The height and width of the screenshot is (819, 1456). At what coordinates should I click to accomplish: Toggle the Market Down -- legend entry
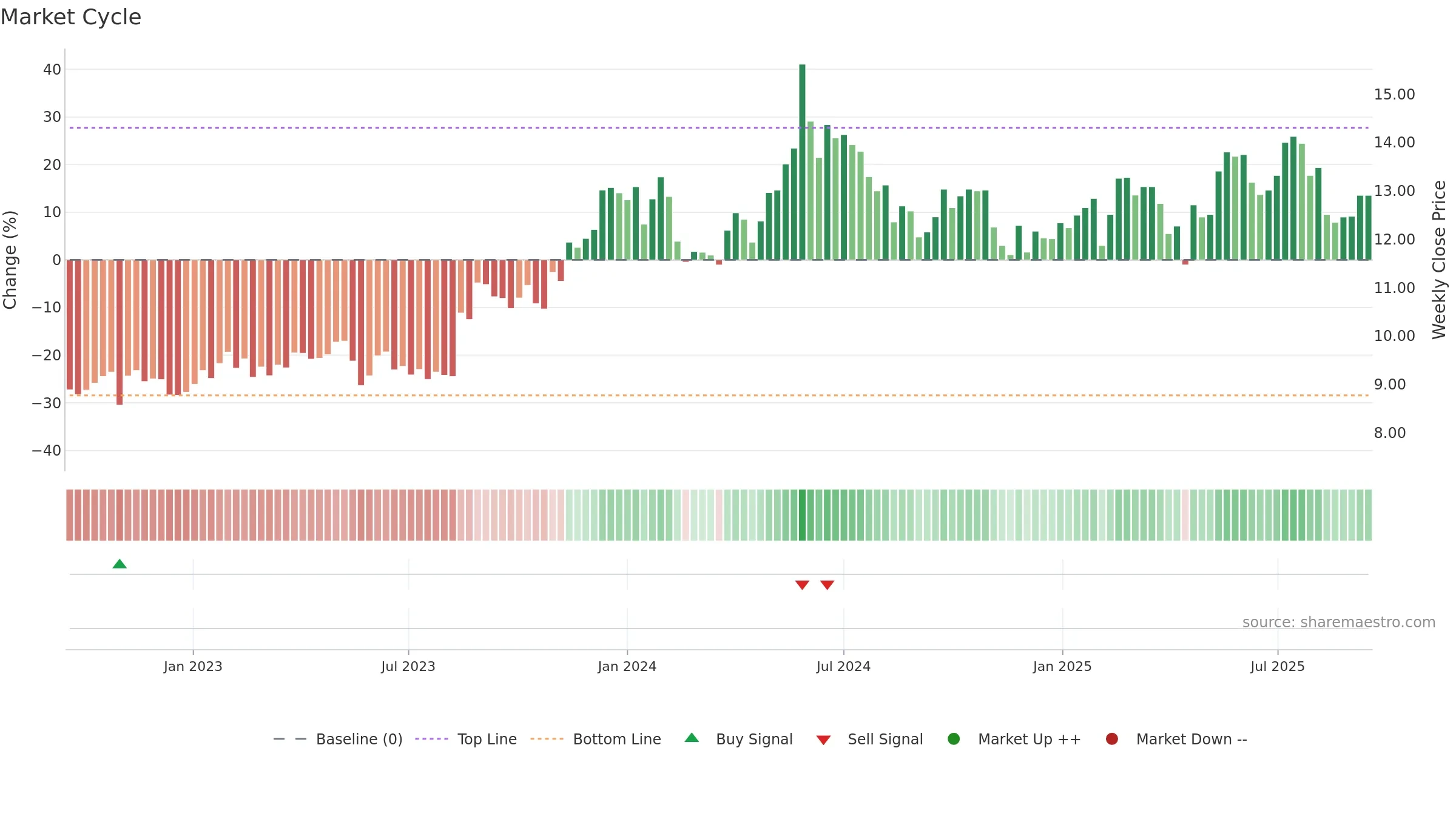click(x=1176, y=739)
